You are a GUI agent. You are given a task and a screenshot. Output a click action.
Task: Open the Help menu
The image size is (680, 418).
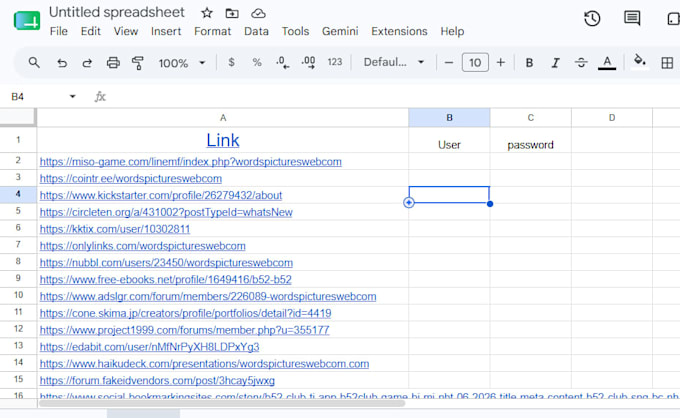click(x=452, y=31)
